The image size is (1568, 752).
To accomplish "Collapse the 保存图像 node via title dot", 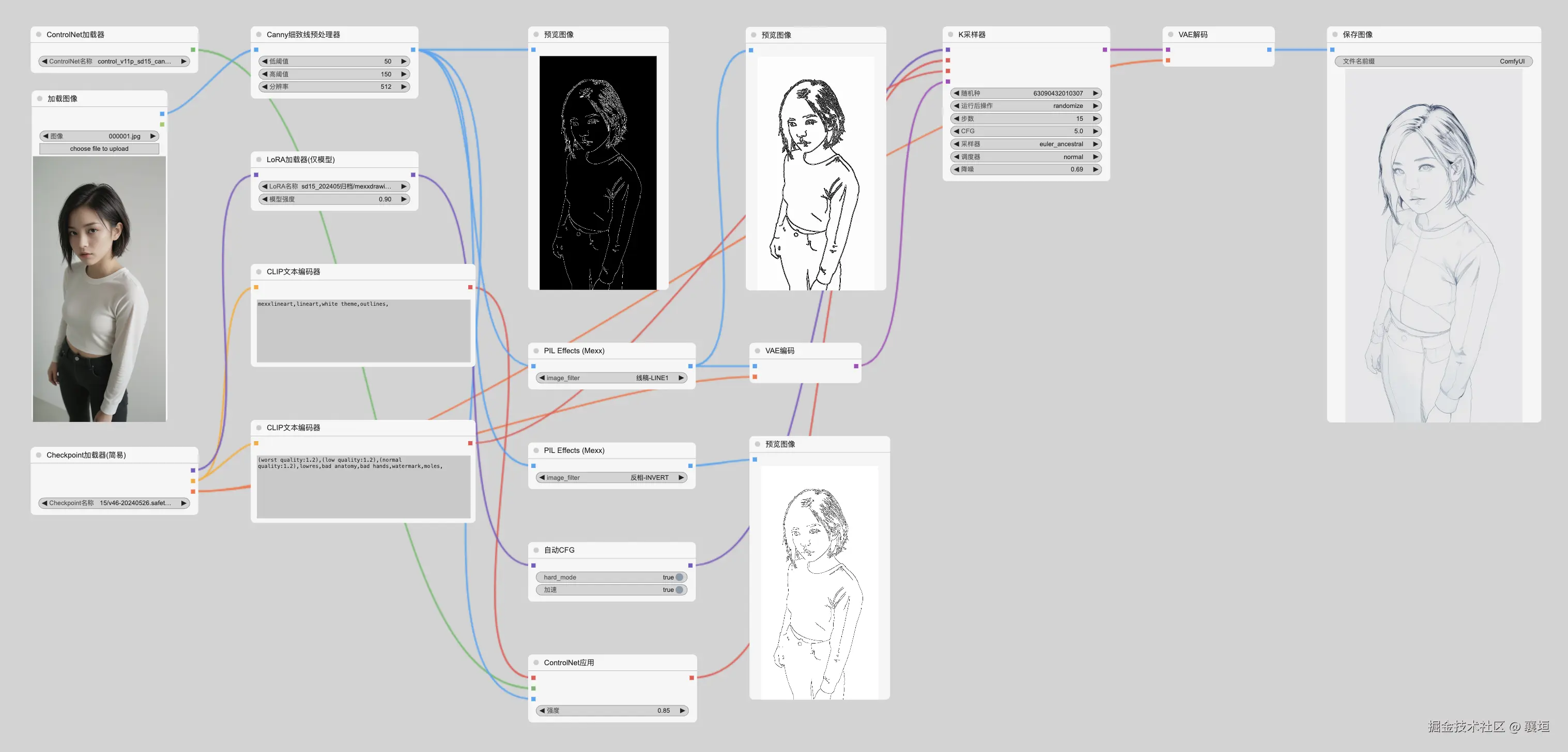I will click(1335, 35).
